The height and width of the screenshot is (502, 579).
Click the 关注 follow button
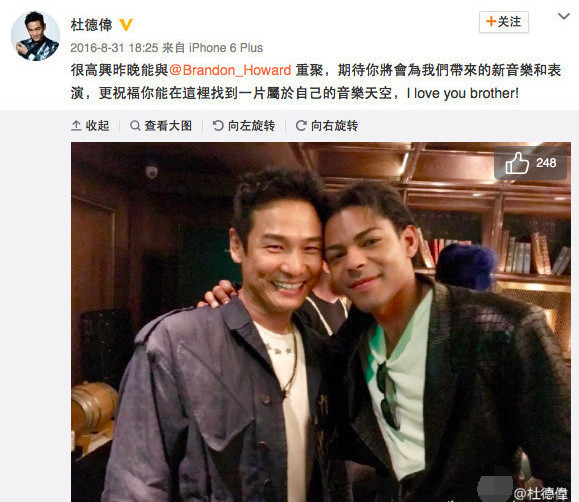click(504, 22)
